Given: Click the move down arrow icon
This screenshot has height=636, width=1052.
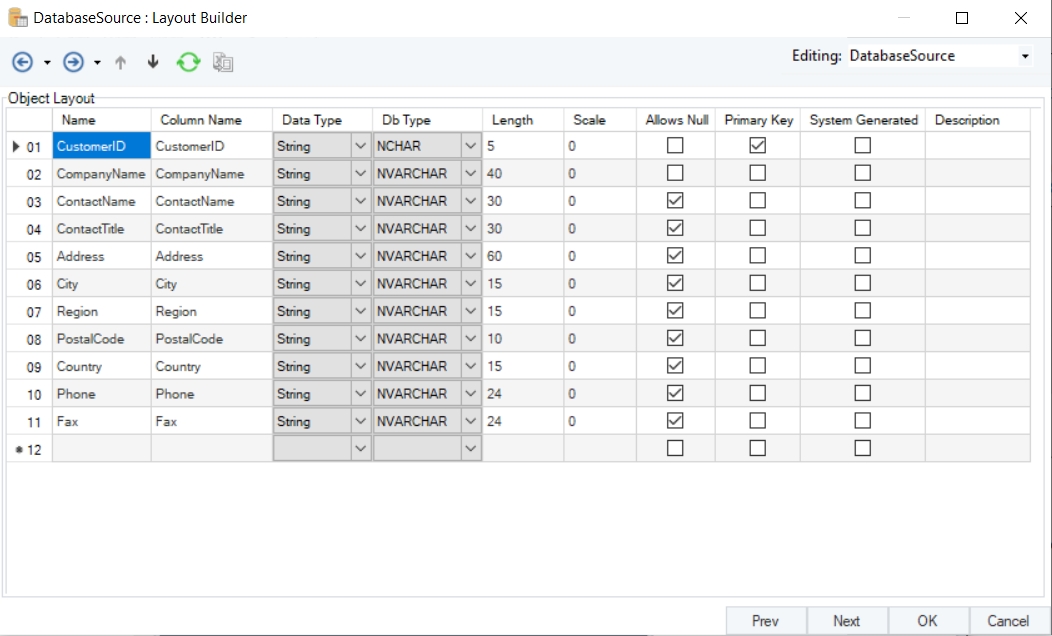Looking at the screenshot, I should click(x=153, y=62).
